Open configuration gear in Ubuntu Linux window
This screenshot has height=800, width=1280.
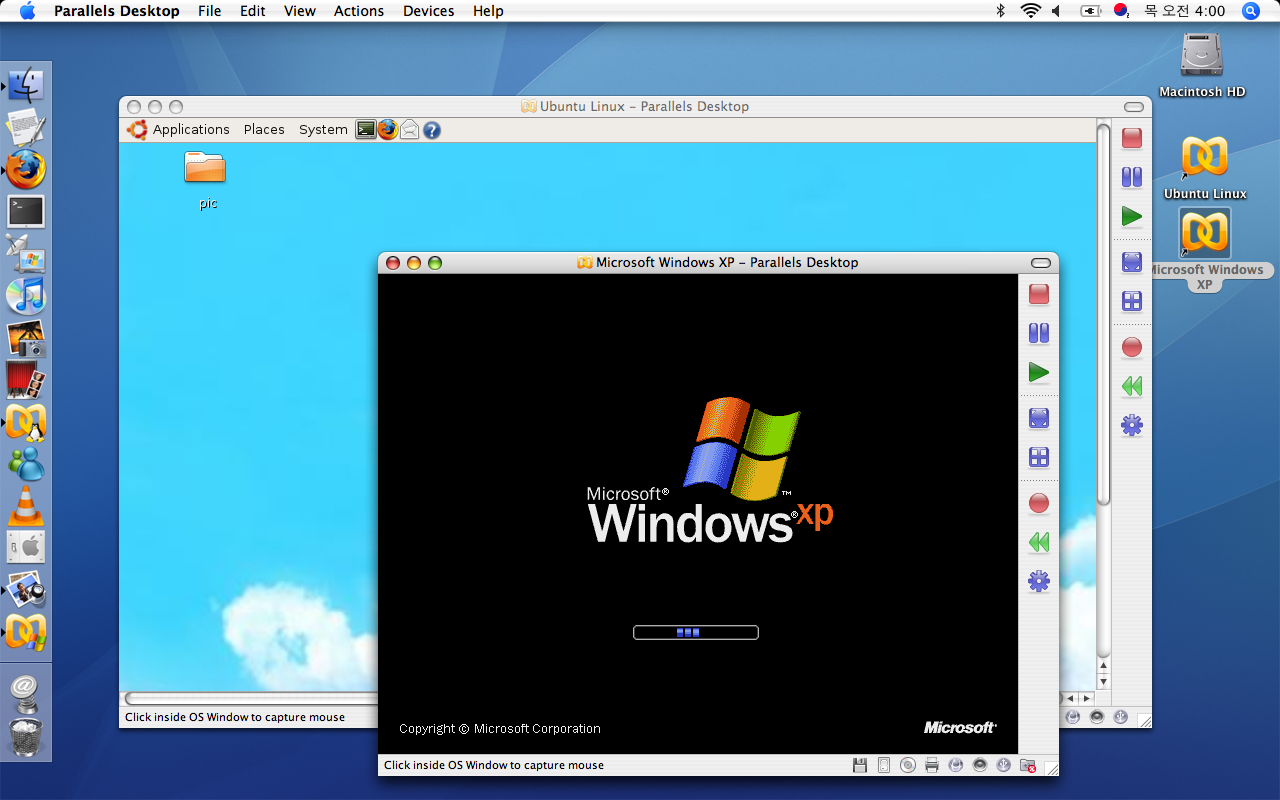click(x=1132, y=425)
